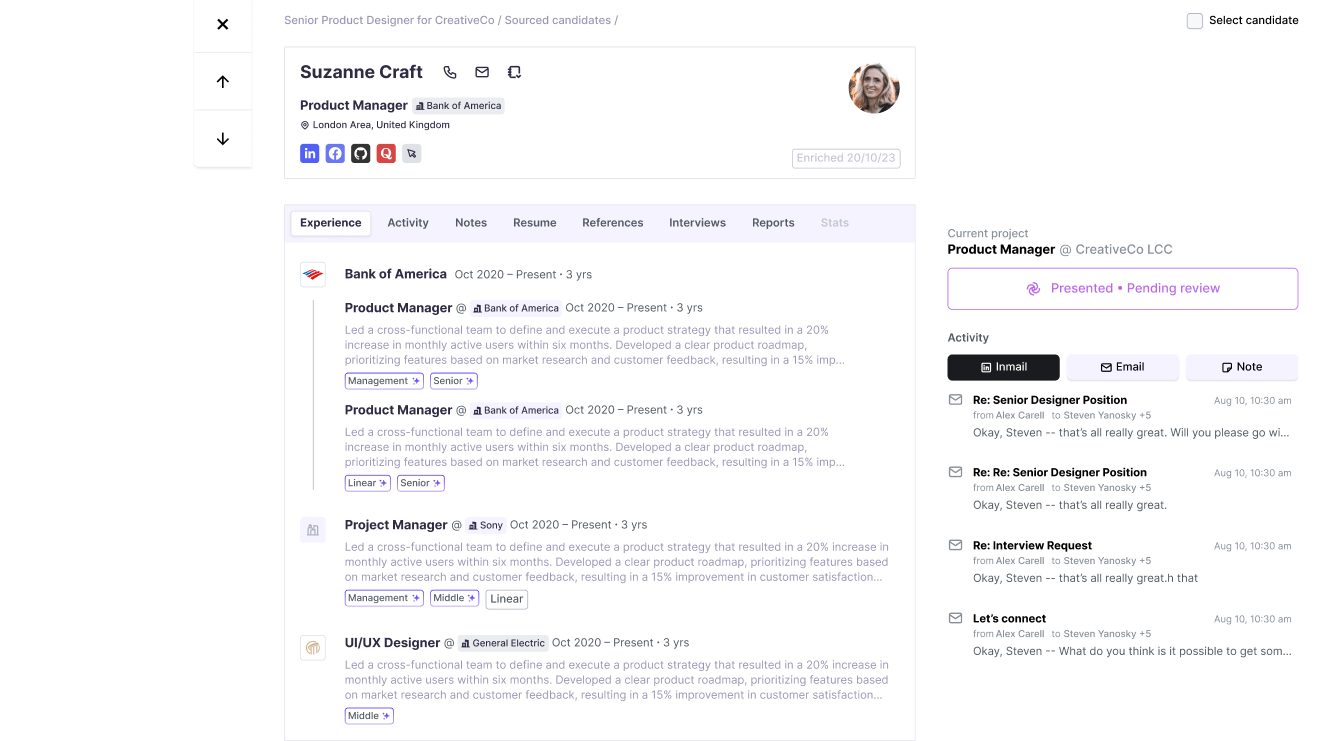Image resolution: width=1331 pixels, height=741 pixels.
Task: Click the envelope icon beside Suzanne Craft
Action: coord(482,72)
